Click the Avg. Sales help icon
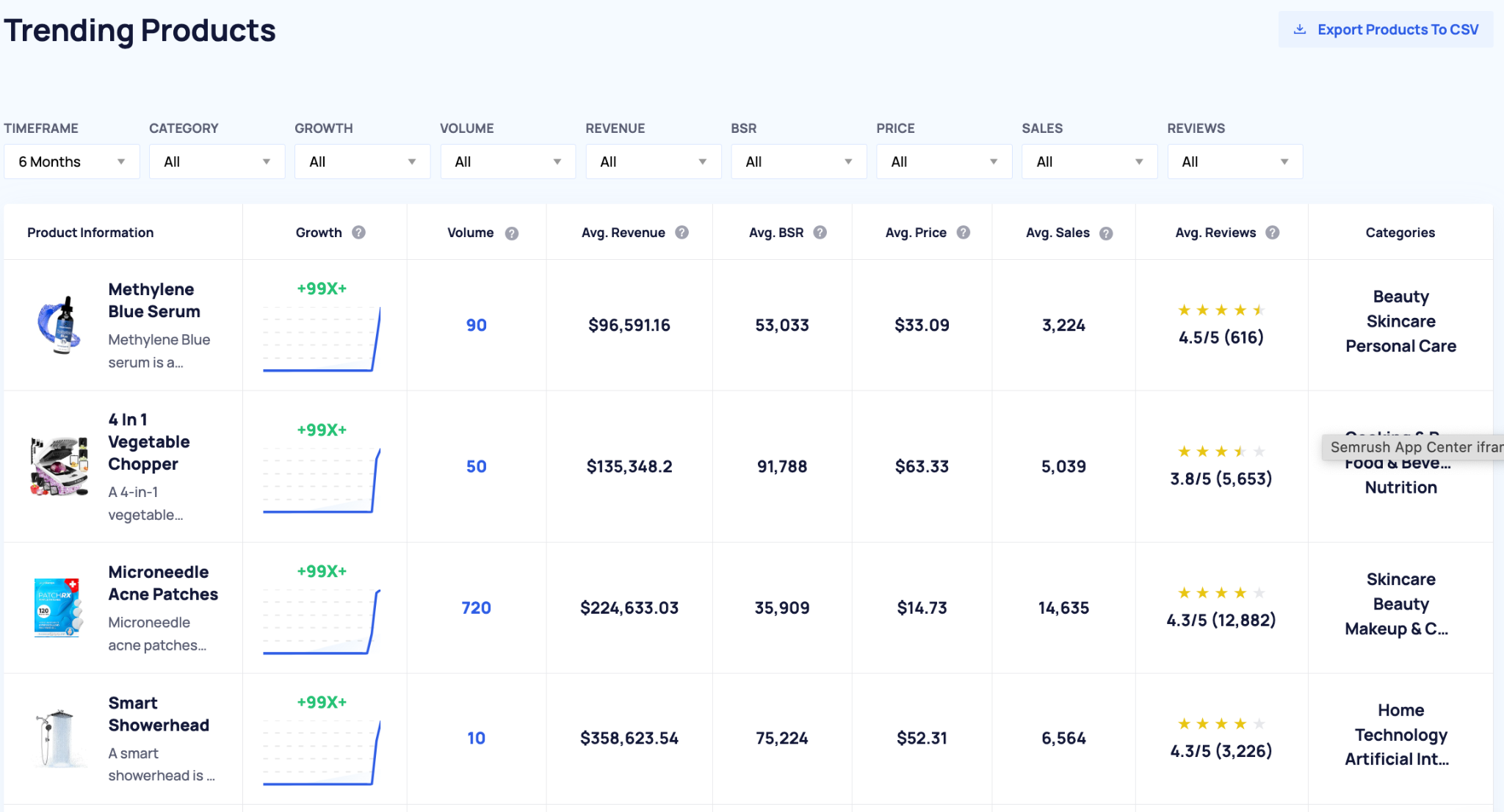Screen dimensions: 1504x812 1106,233
